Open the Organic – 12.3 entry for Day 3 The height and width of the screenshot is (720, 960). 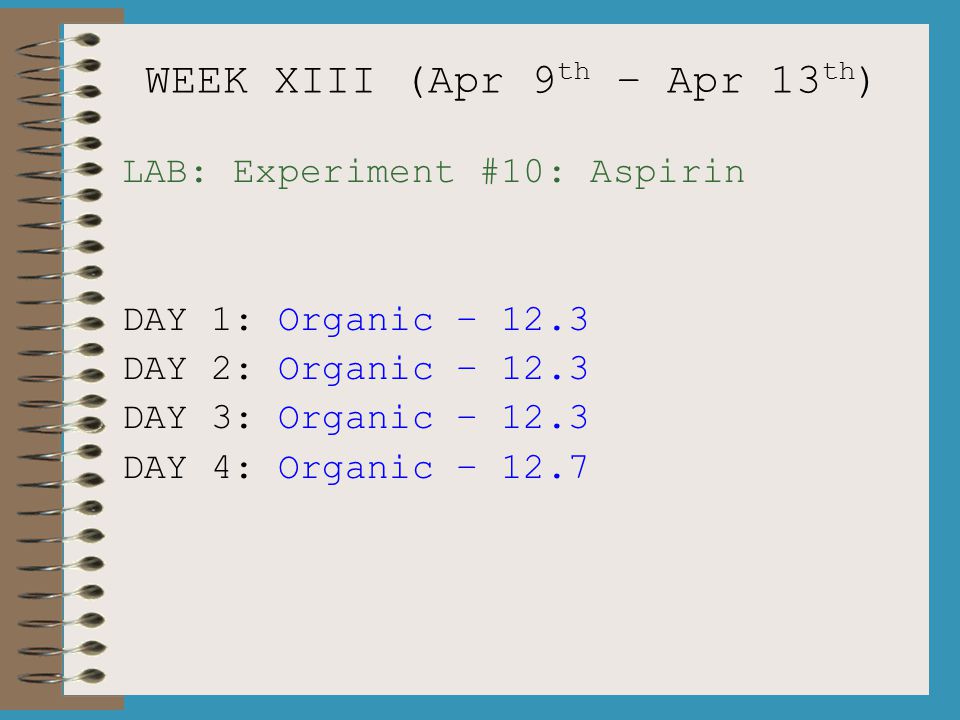(433, 418)
